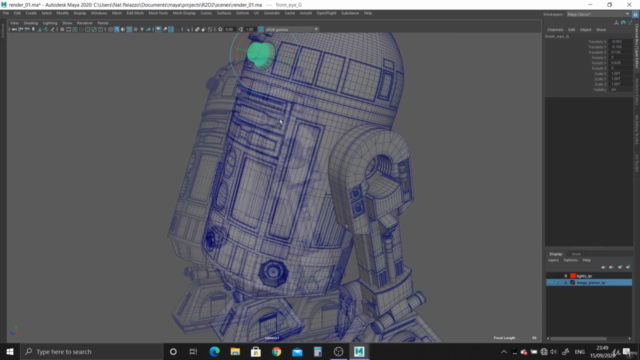Toggle the Wireframe on Shaded icon
The image size is (640, 360).
tap(129, 29)
